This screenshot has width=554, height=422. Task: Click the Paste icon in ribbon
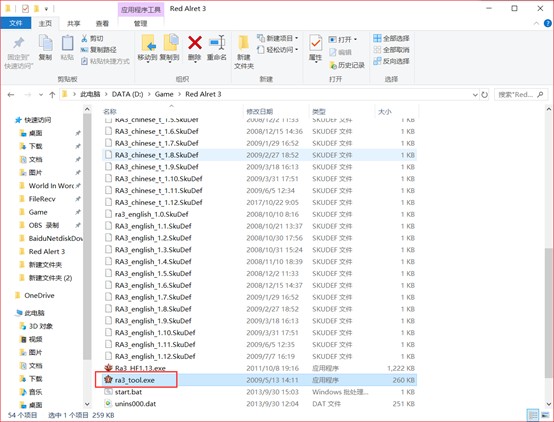point(67,43)
